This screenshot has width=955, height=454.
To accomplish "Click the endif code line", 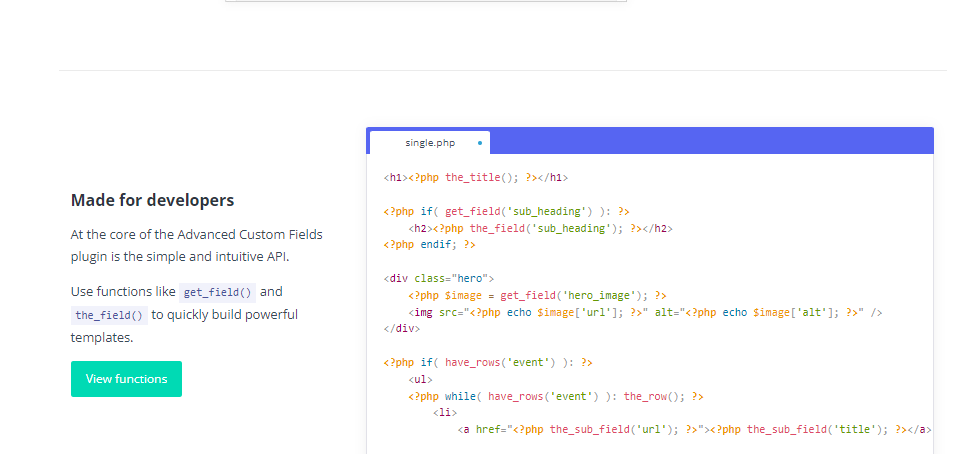I will click(429, 245).
